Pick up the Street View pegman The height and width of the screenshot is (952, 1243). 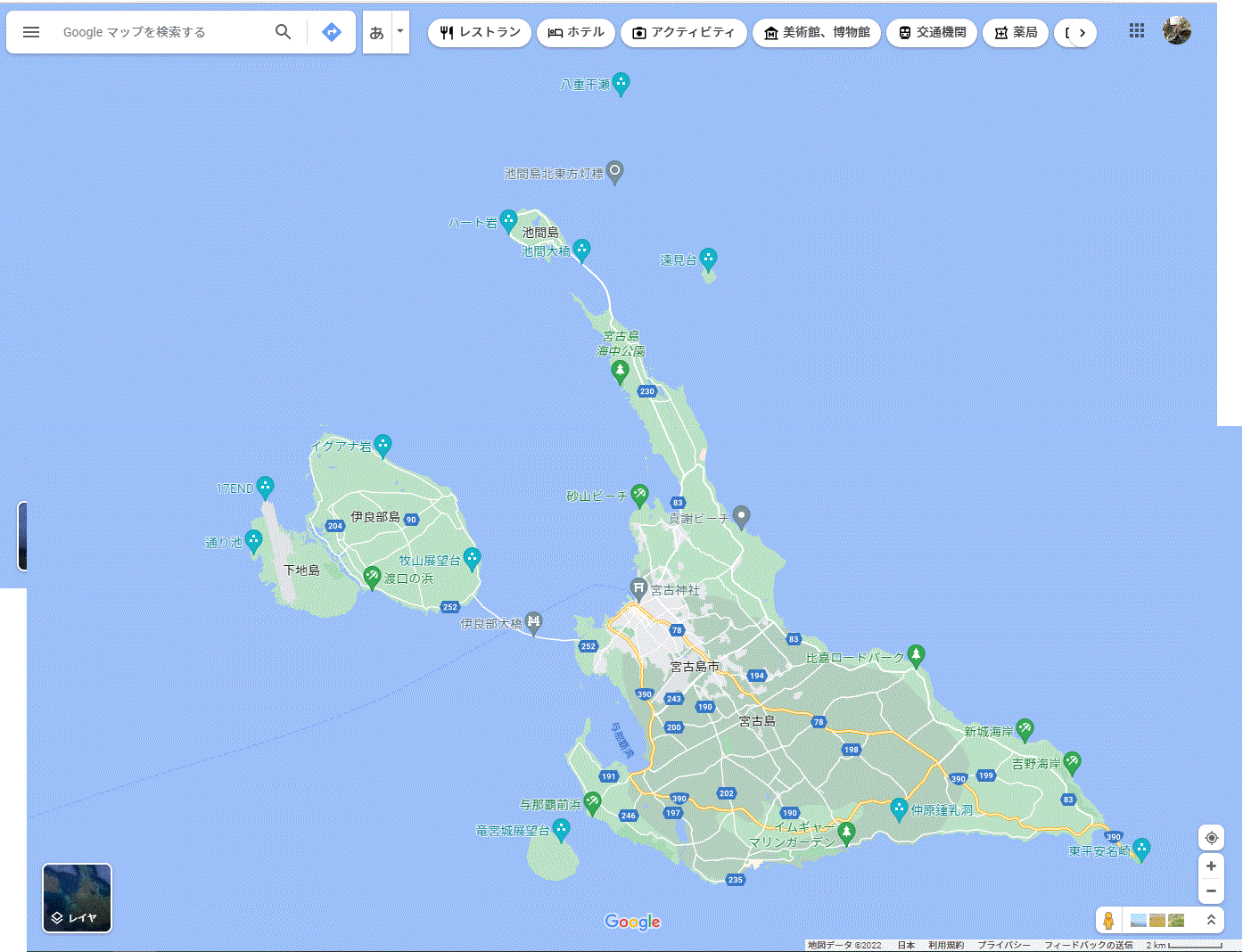[1108, 920]
